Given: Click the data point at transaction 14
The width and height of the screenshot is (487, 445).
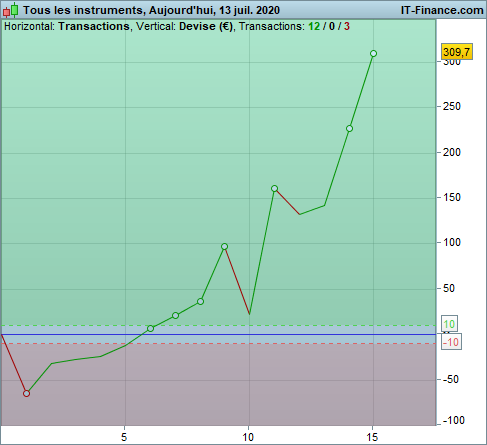Looking at the screenshot, I should click(x=349, y=129).
